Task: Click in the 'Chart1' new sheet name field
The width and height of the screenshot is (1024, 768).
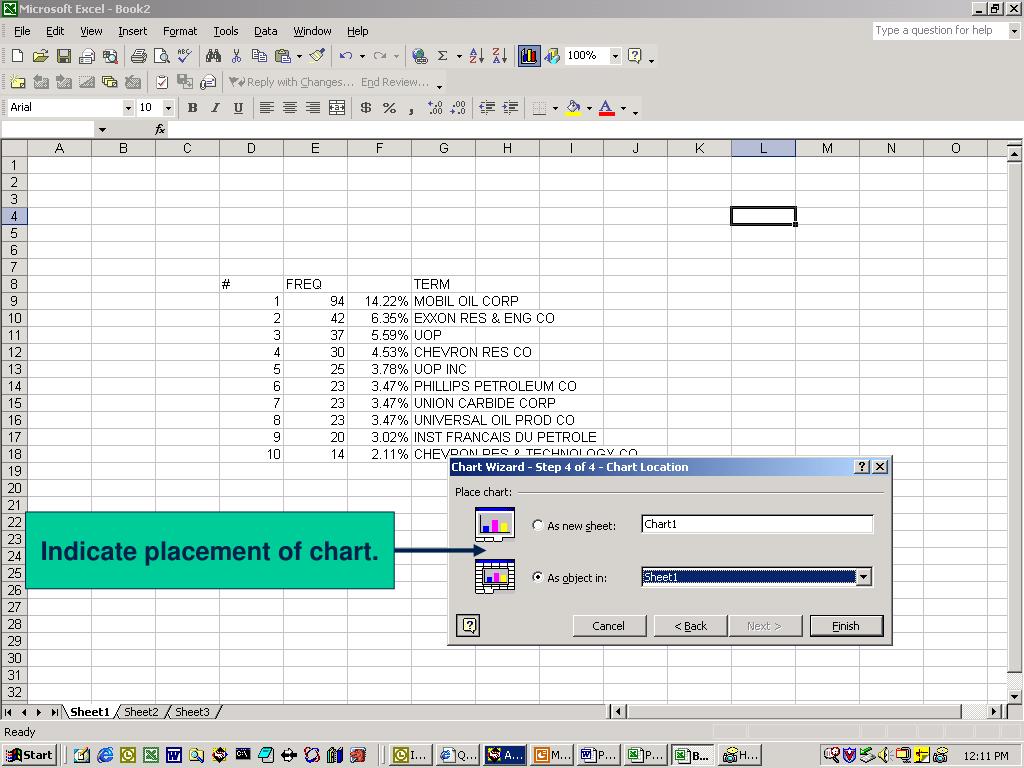Action: [757, 524]
